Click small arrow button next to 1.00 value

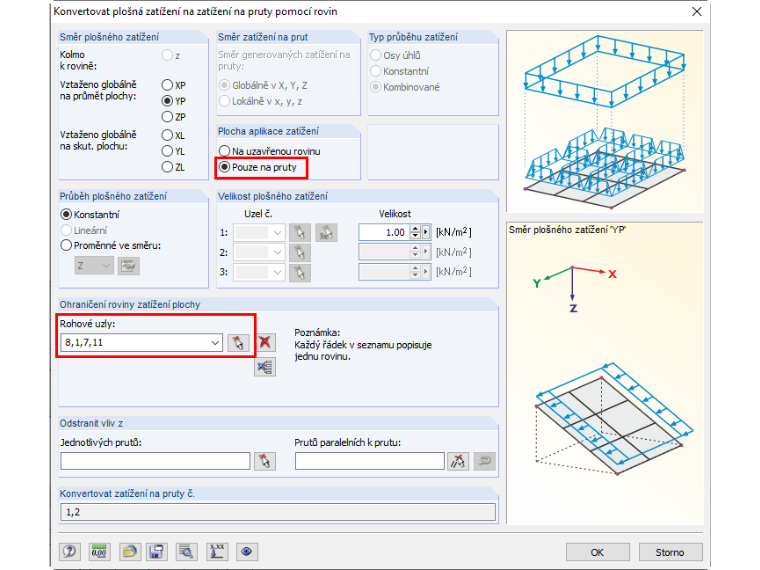point(426,232)
